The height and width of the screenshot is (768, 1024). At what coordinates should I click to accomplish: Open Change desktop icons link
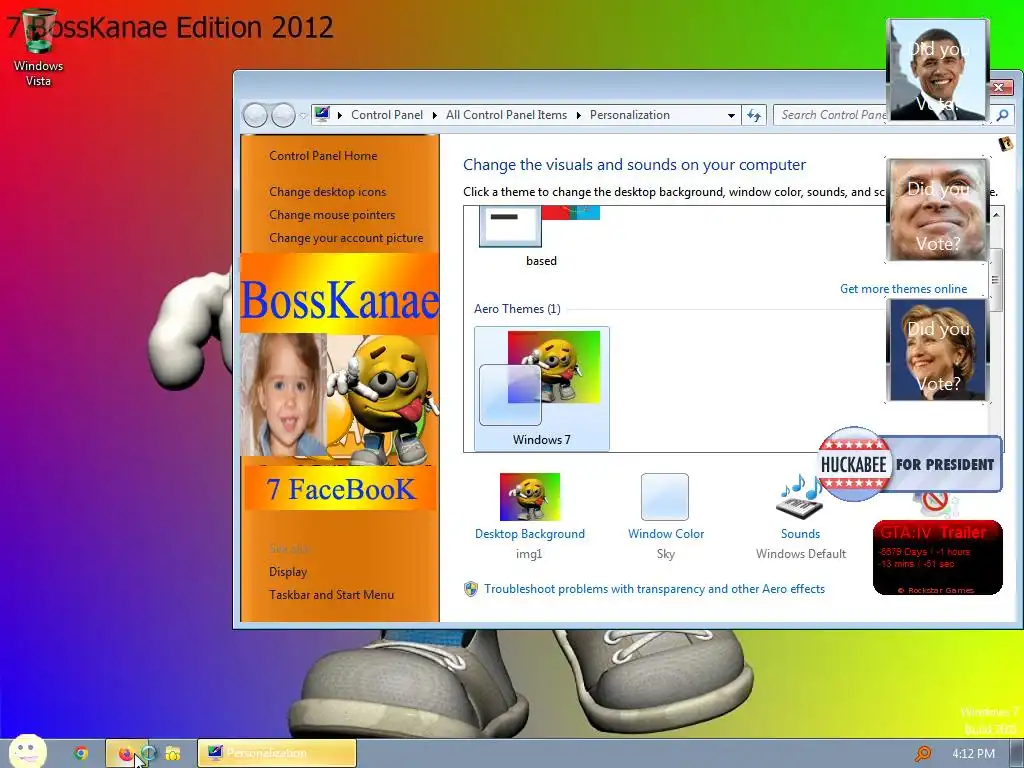coord(327,191)
